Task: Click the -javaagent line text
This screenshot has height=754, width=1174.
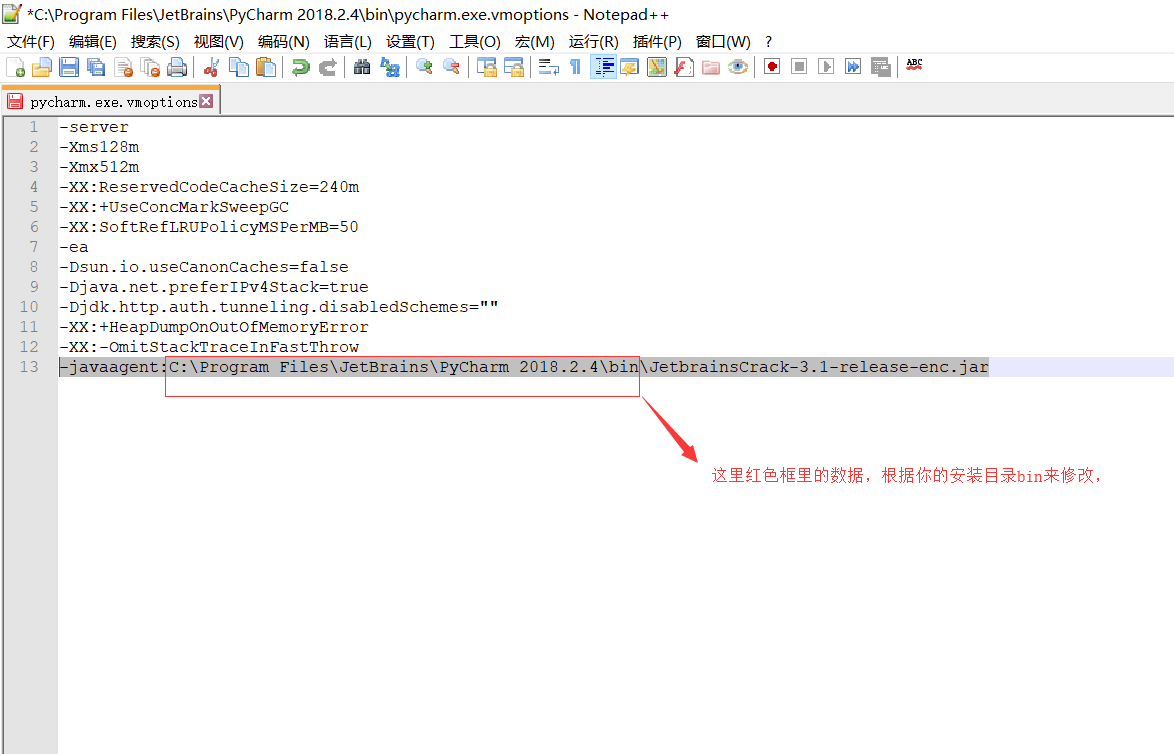Action: (x=524, y=367)
